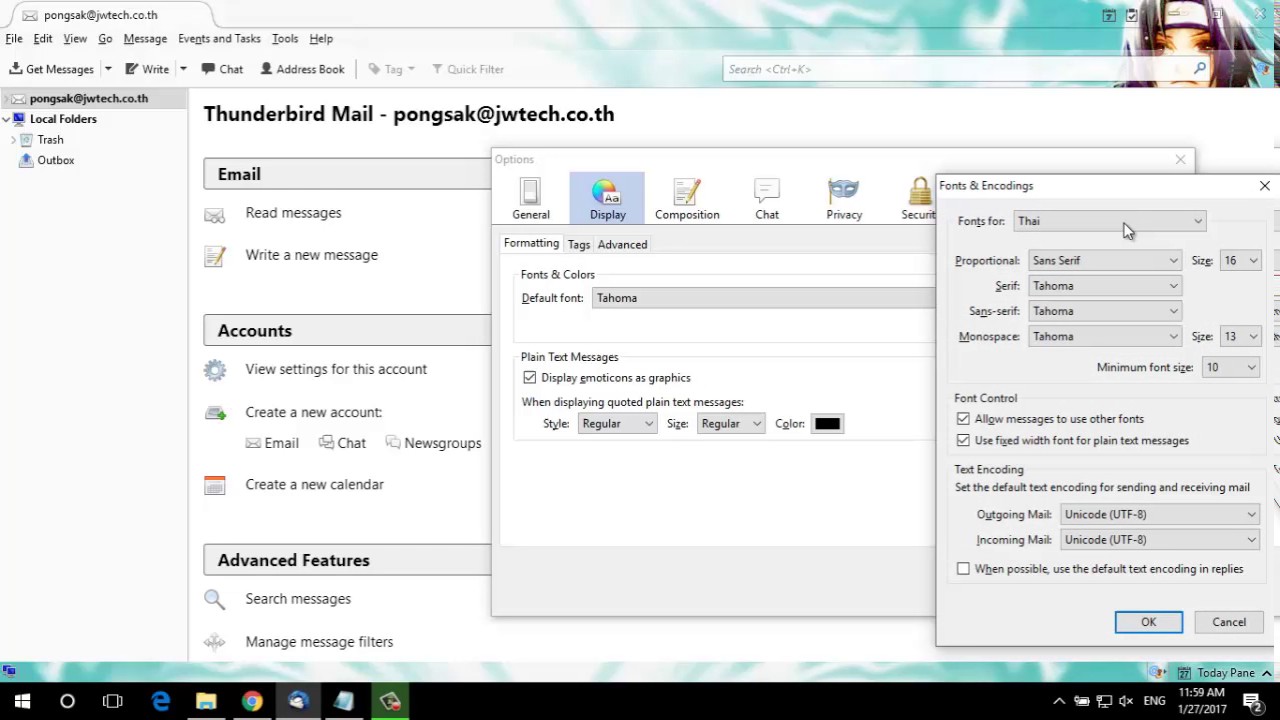Click the Get Messages toolbar button
1280x720 pixels.
[52, 69]
